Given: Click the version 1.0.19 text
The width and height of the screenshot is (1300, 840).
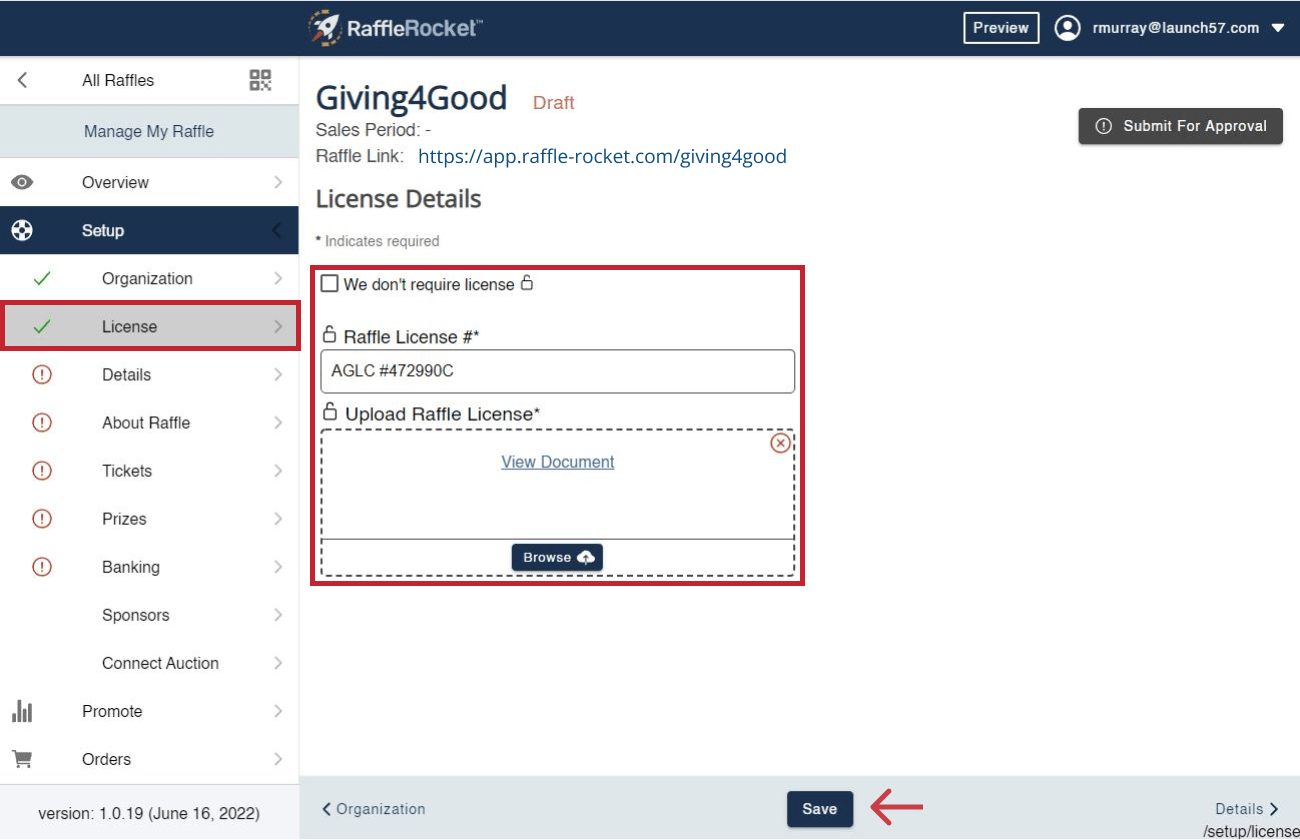Looking at the screenshot, I should coord(149,813).
